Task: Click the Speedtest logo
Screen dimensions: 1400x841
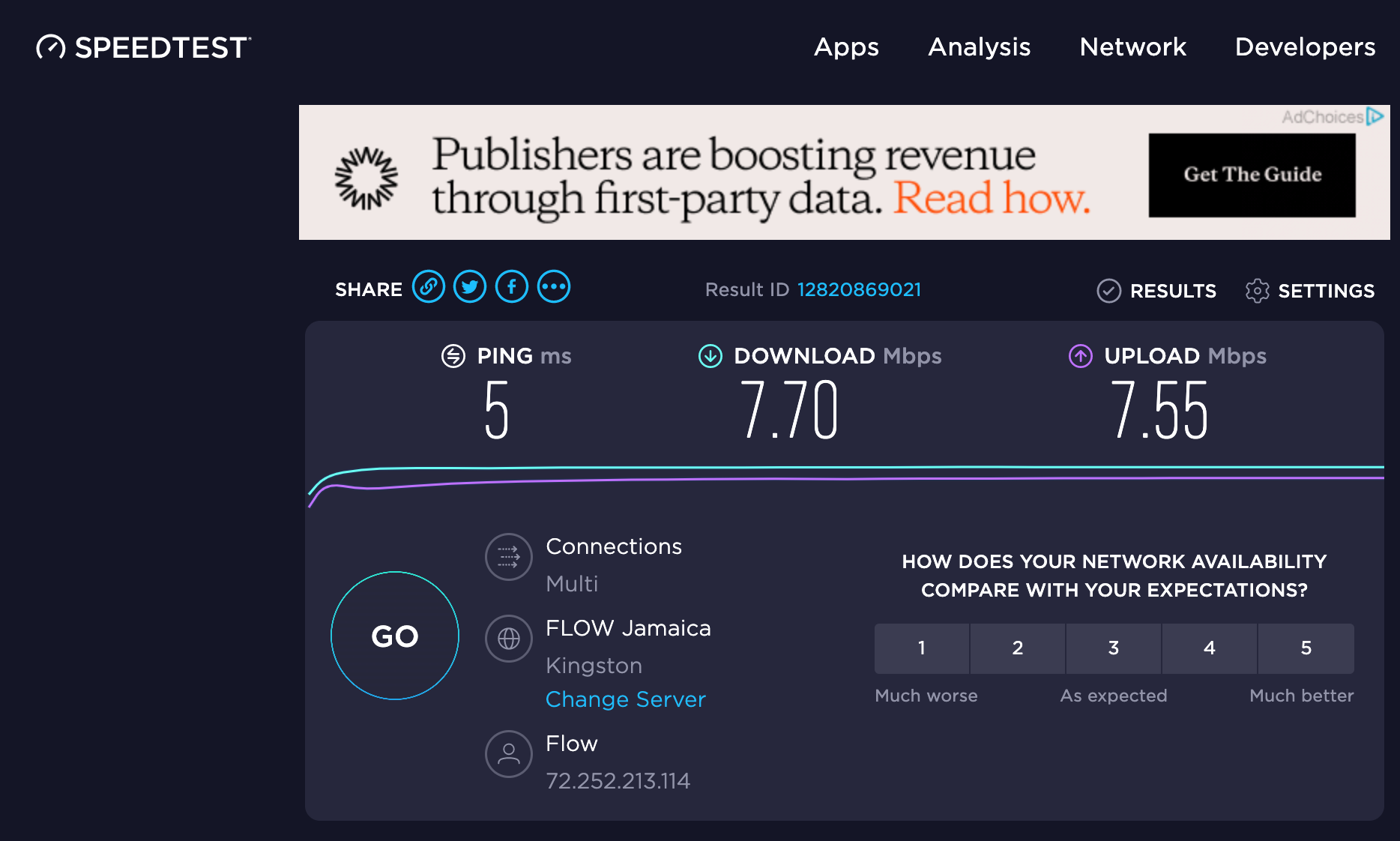Action: point(142,47)
